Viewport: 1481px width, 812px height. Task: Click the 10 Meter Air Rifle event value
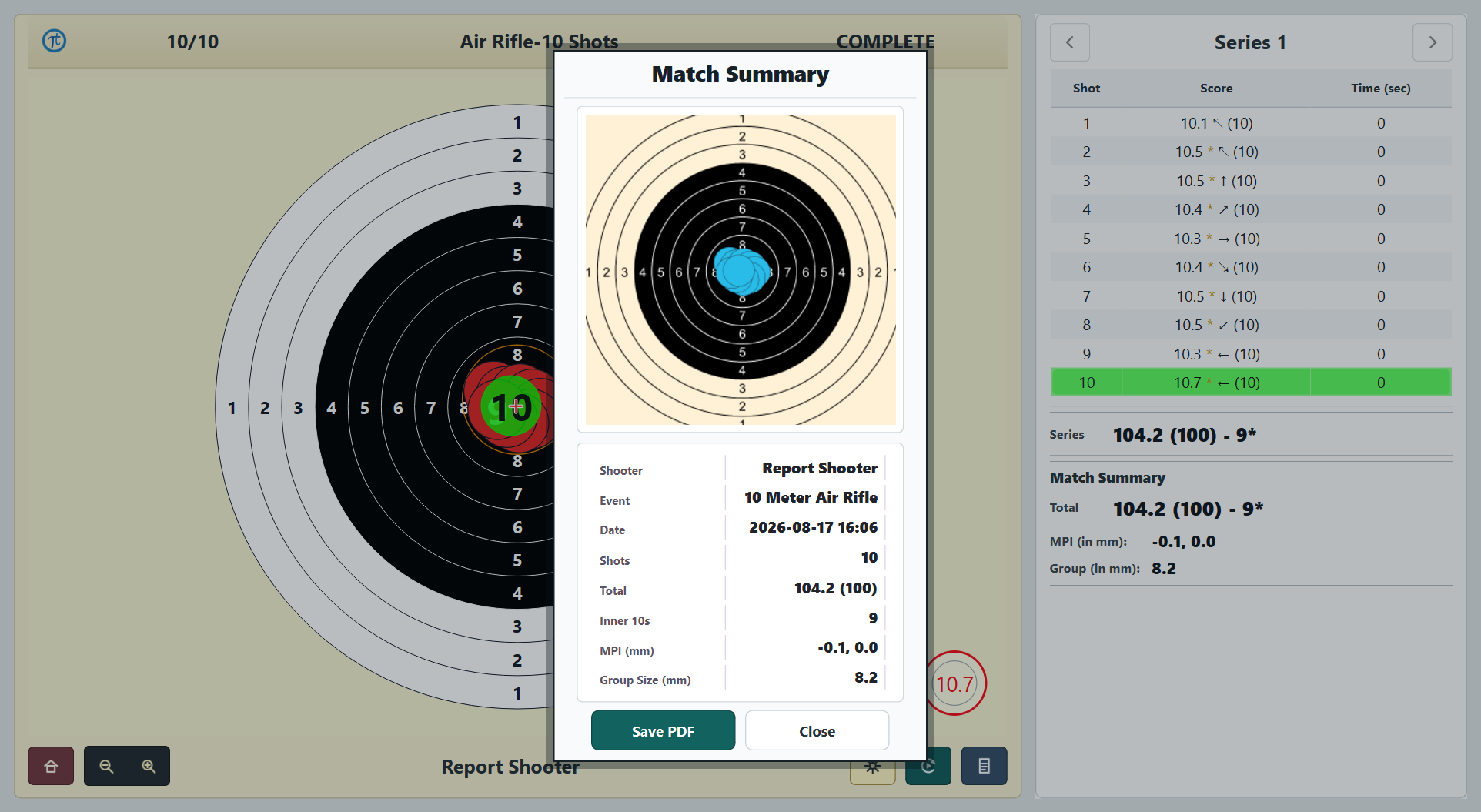(811, 497)
